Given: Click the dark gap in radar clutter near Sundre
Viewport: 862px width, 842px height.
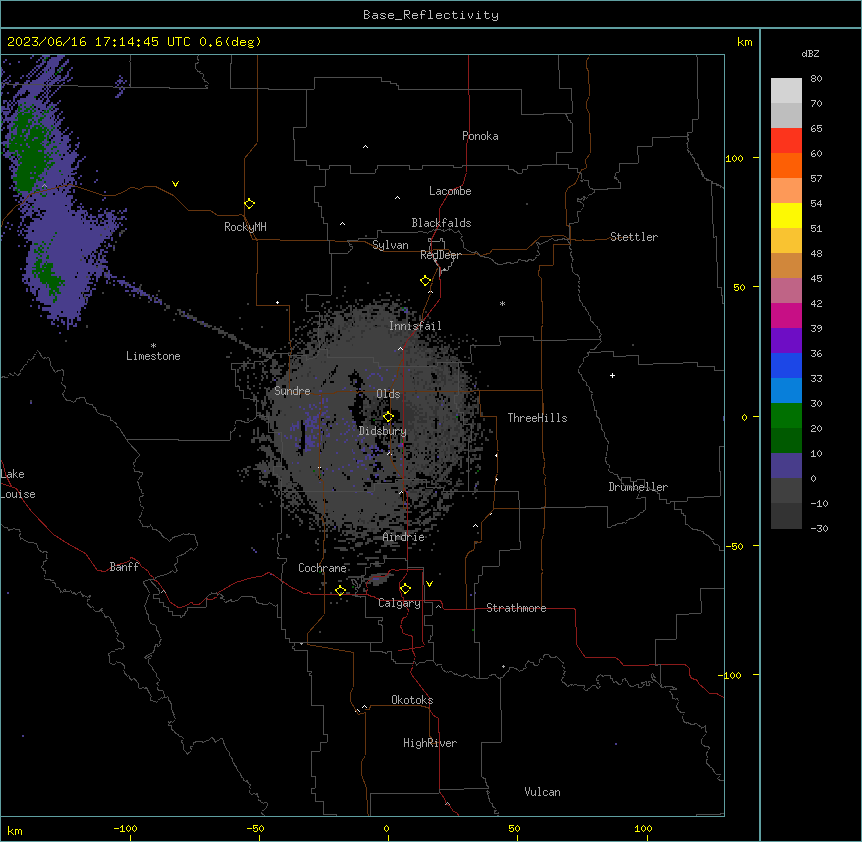Looking at the screenshot, I should (x=302, y=437).
